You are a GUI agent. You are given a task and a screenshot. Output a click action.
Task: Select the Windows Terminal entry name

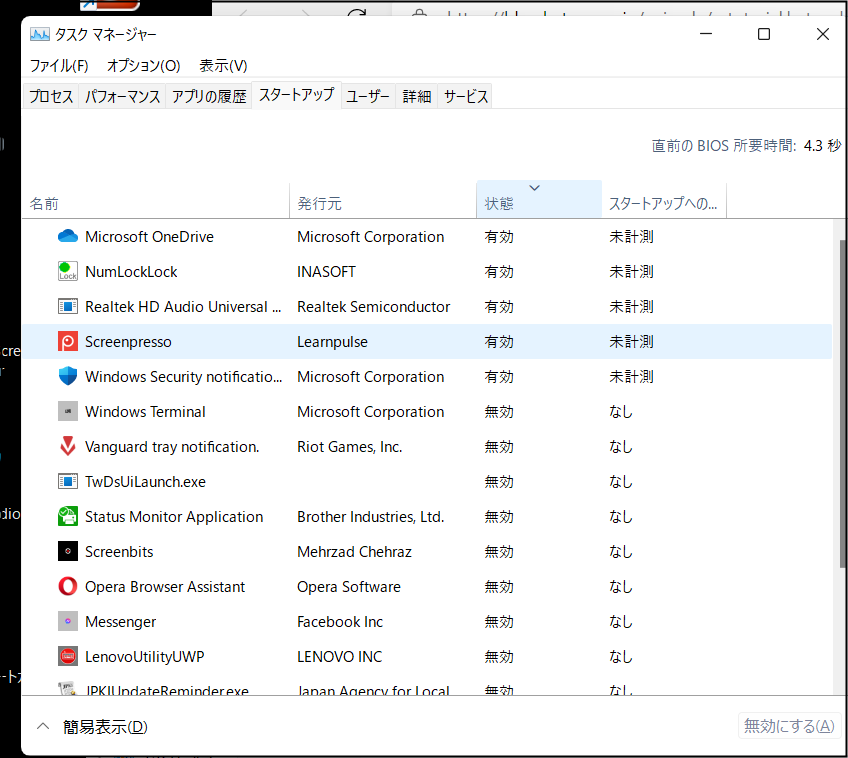point(145,411)
